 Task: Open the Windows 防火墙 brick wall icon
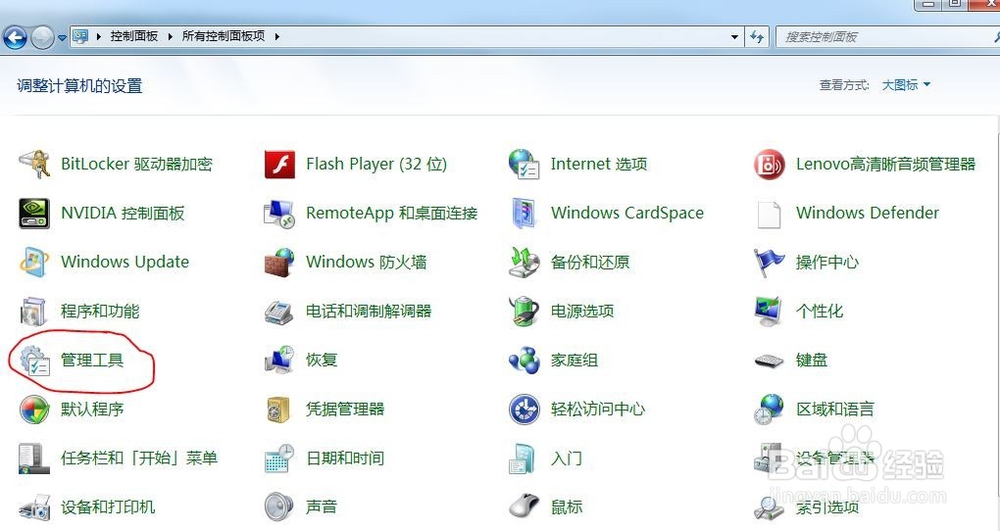pyautogui.click(x=279, y=263)
